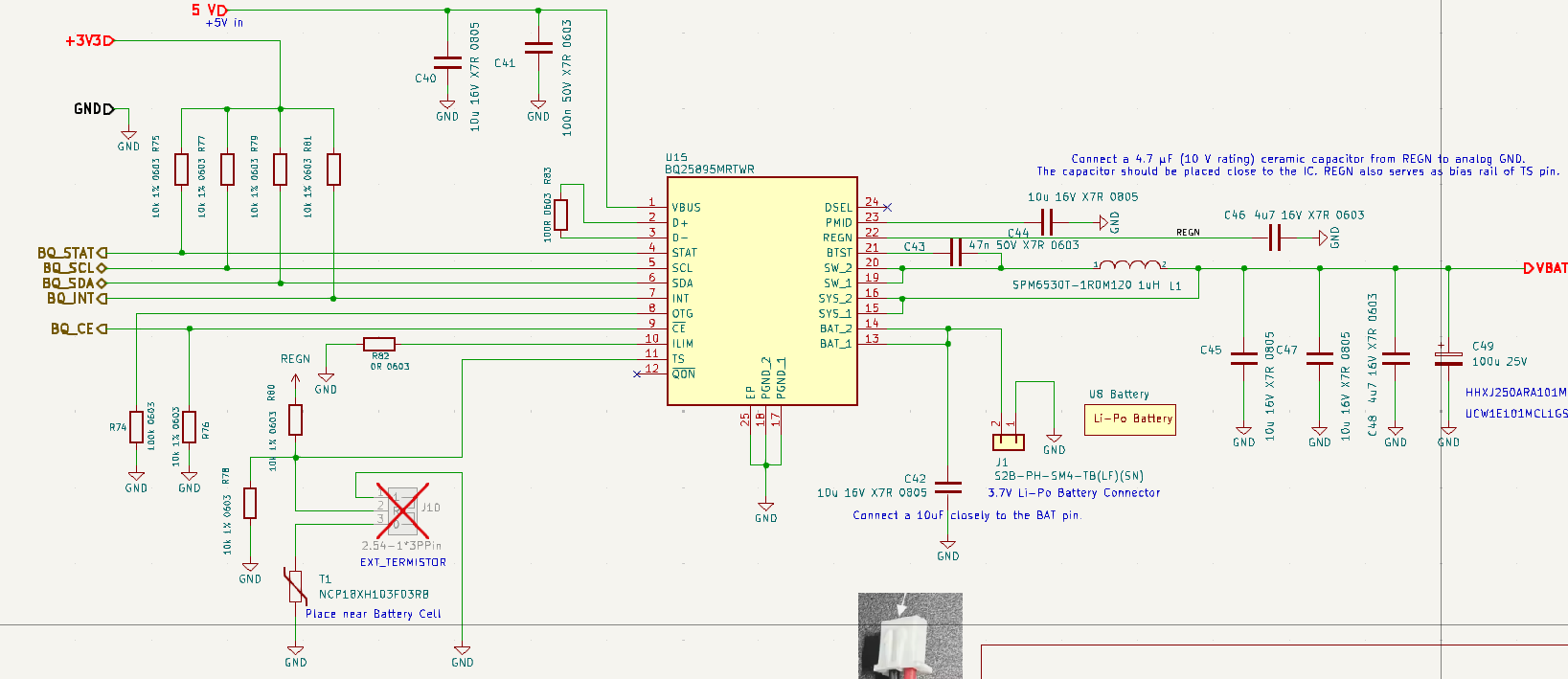Click the crossed-out J10 connector symbol
Image resolution: width=1568 pixels, height=679 pixels.
click(x=402, y=509)
